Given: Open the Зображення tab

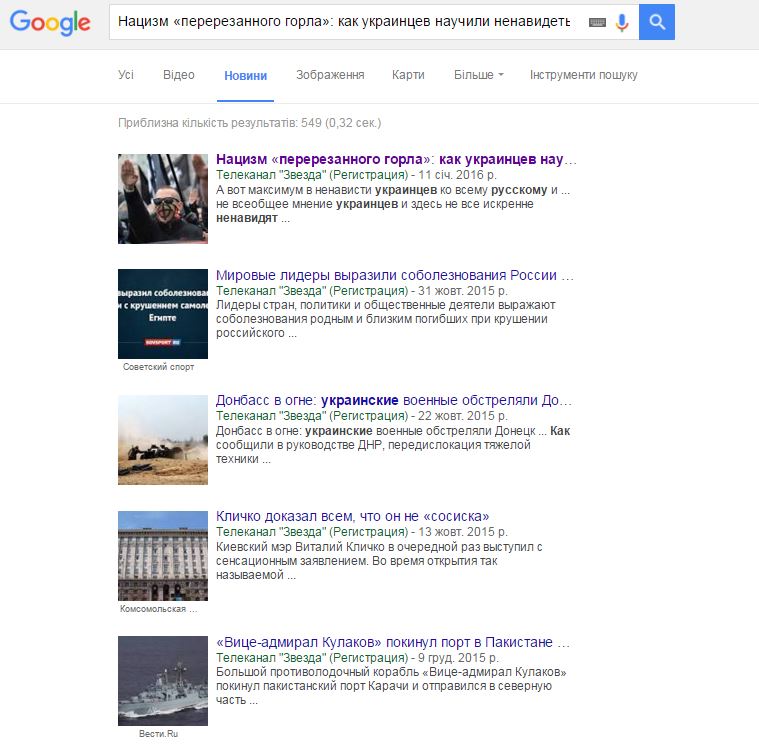Looking at the screenshot, I should click(x=330, y=75).
